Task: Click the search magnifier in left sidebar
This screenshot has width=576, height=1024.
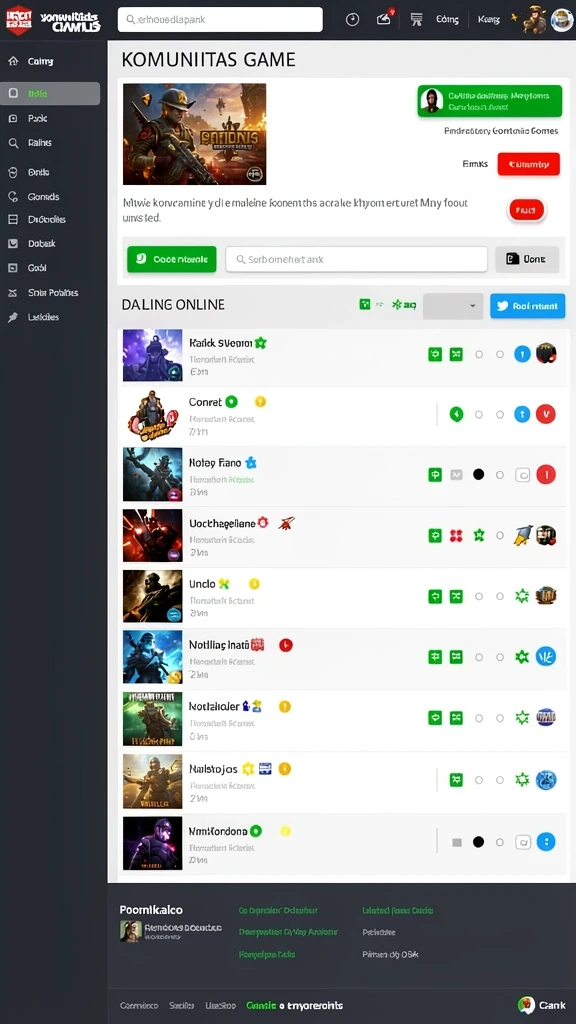Action: click(x=13, y=142)
